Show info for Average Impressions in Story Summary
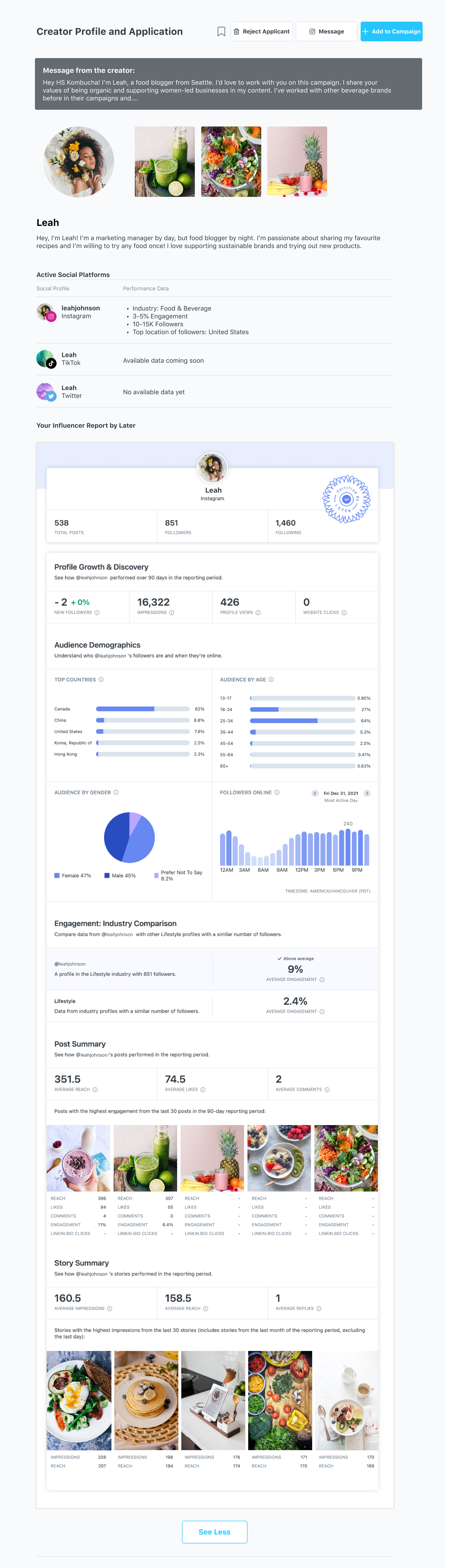 110,1308
